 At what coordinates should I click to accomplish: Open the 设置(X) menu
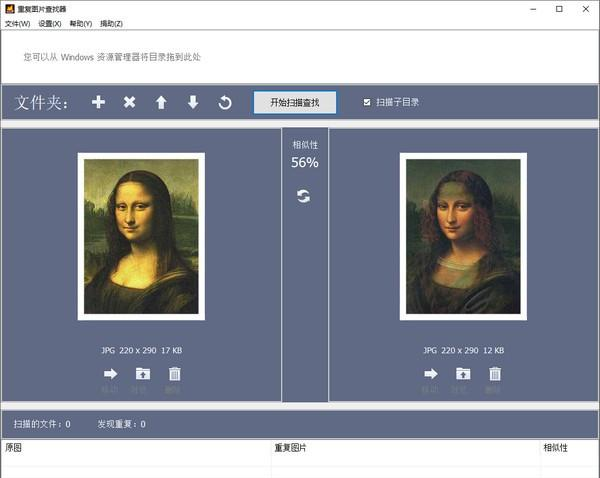pyautogui.click(x=50, y=24)
